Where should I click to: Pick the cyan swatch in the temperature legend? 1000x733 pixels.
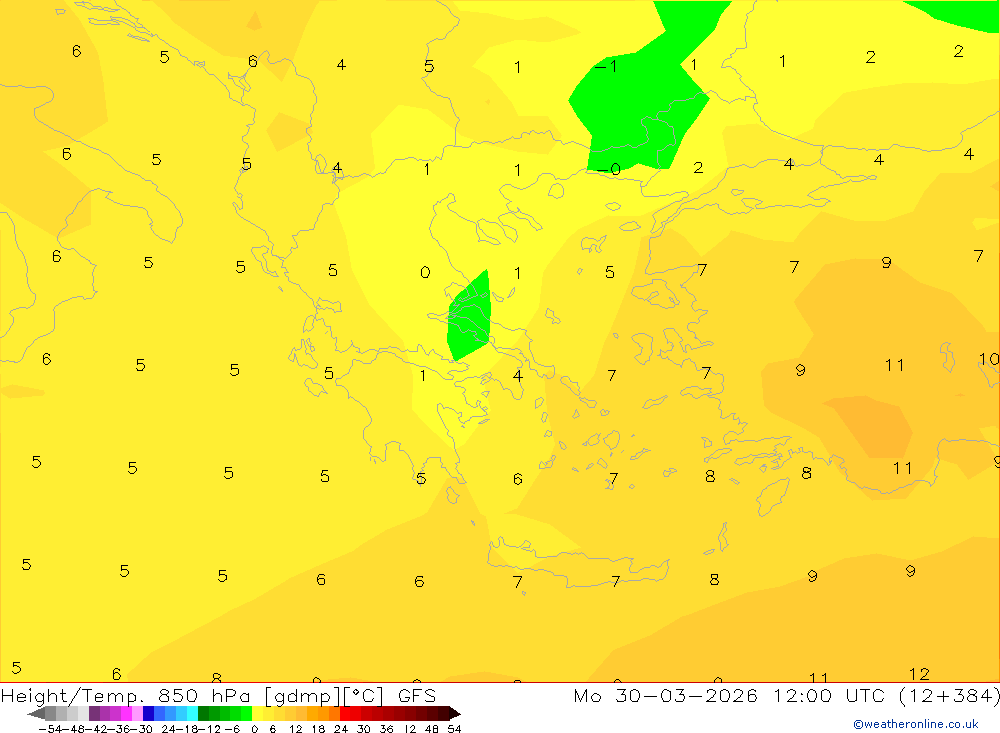(x=192, y=713)
